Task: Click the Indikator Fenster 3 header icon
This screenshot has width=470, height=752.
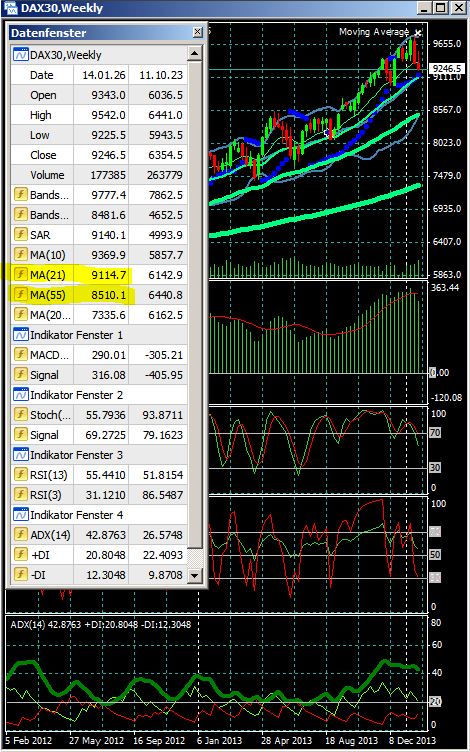Action: tap(20, 455)
